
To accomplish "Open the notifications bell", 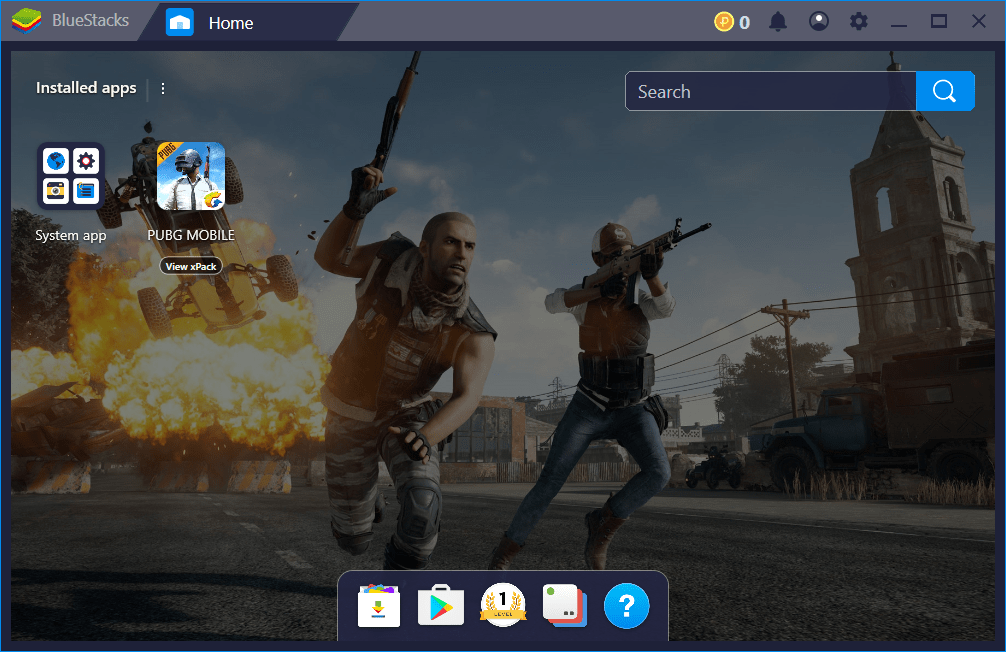I will tap(778, 22).
